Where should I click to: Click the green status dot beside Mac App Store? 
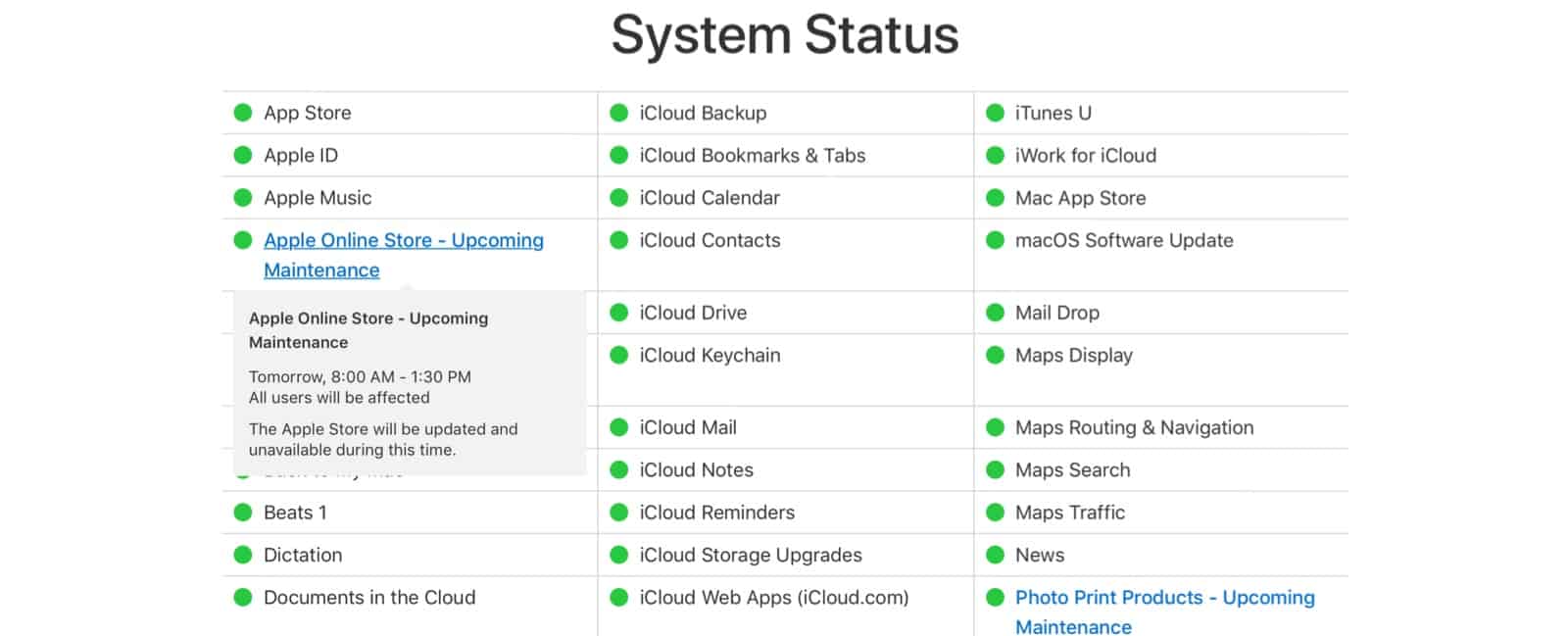tap(996, 198)
